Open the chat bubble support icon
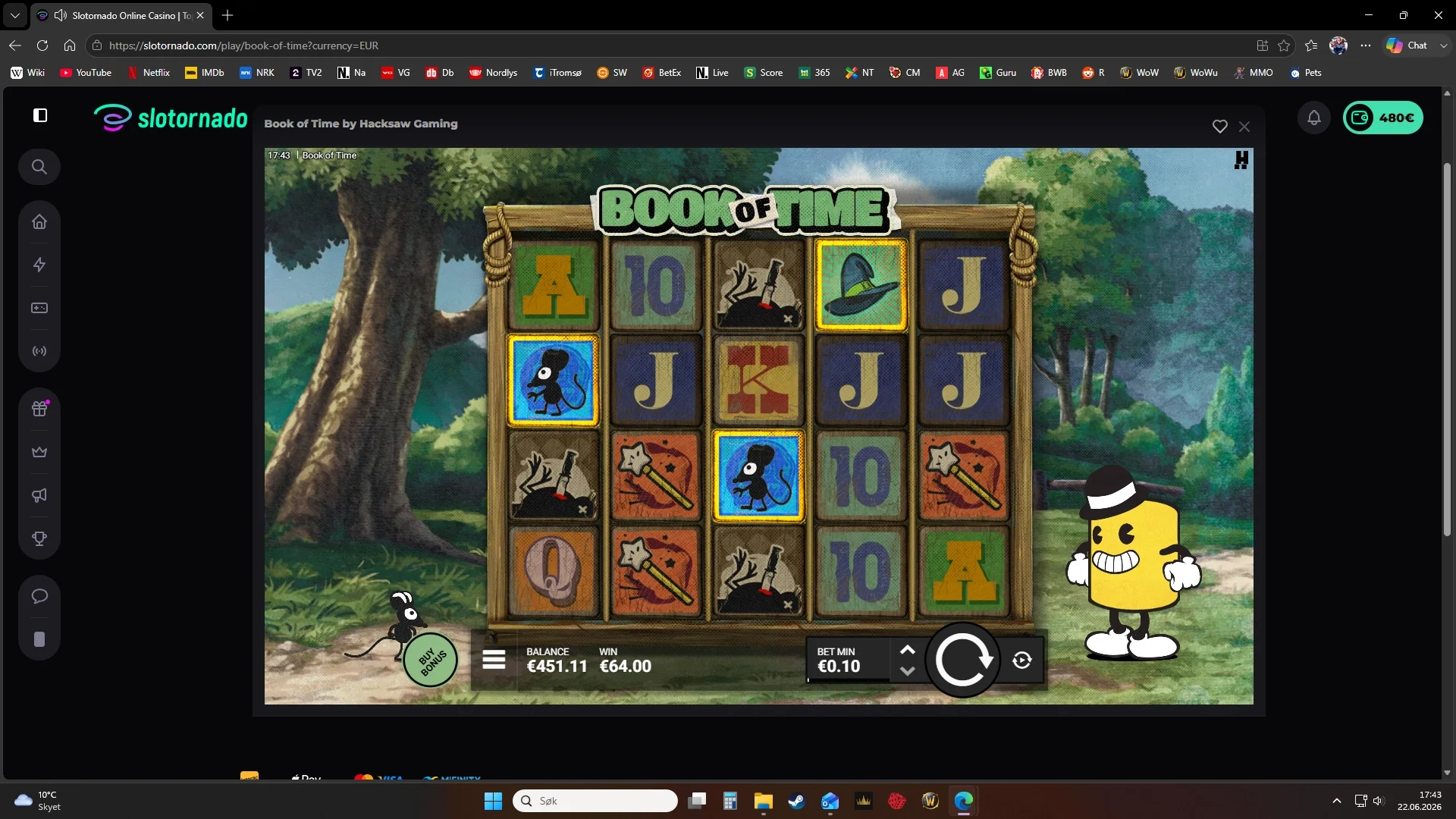 (x=39, y=596)
